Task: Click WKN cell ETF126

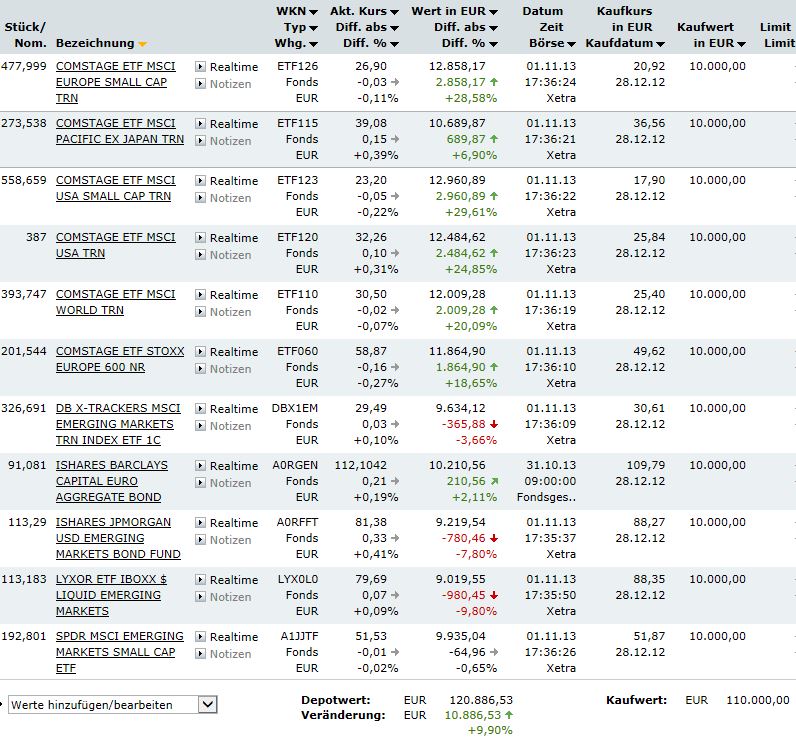Action: pyautogui.click(x=297, y=66)
